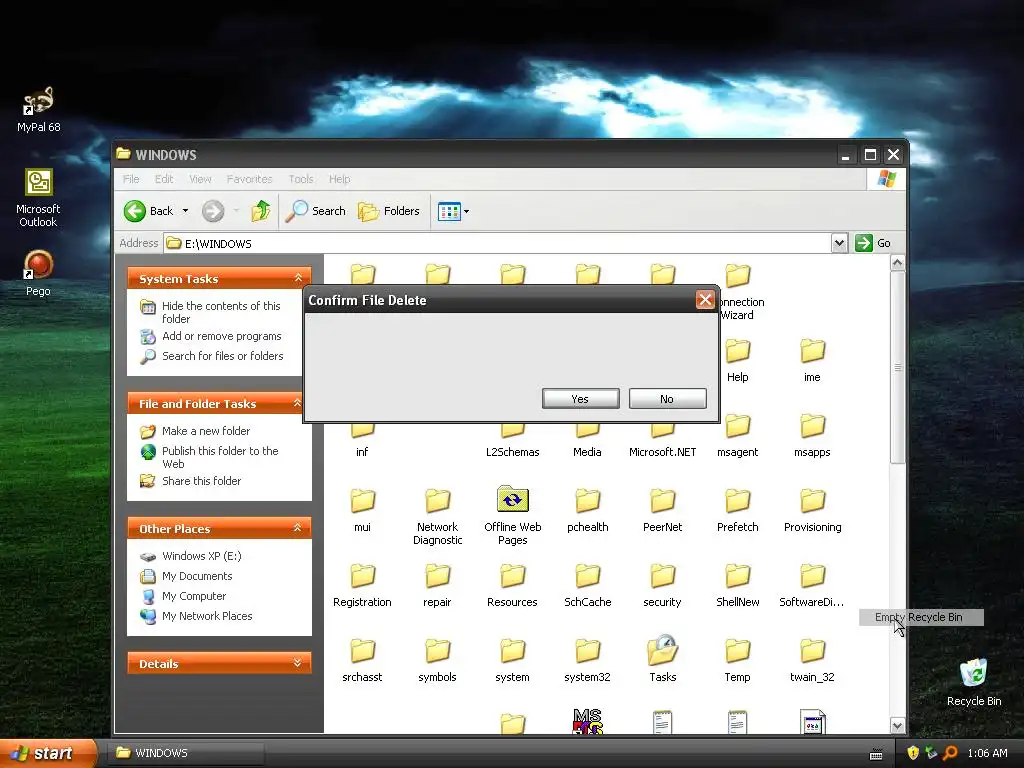Select the Resources folder
The image size is (1024, 768).
point(513,585)
